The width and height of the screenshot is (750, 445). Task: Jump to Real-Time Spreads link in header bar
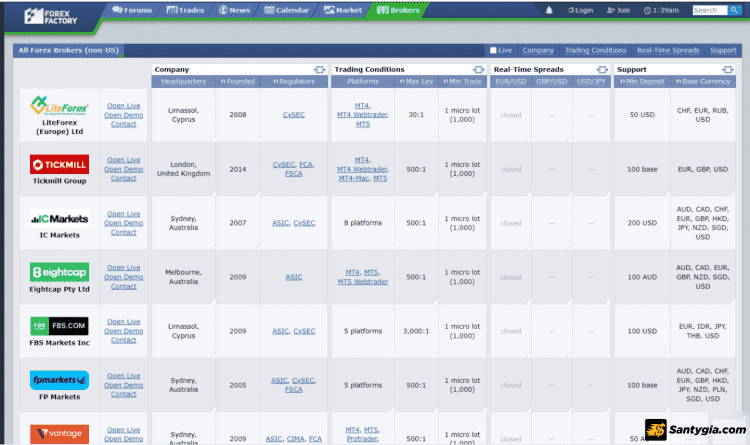click(668, 50)
